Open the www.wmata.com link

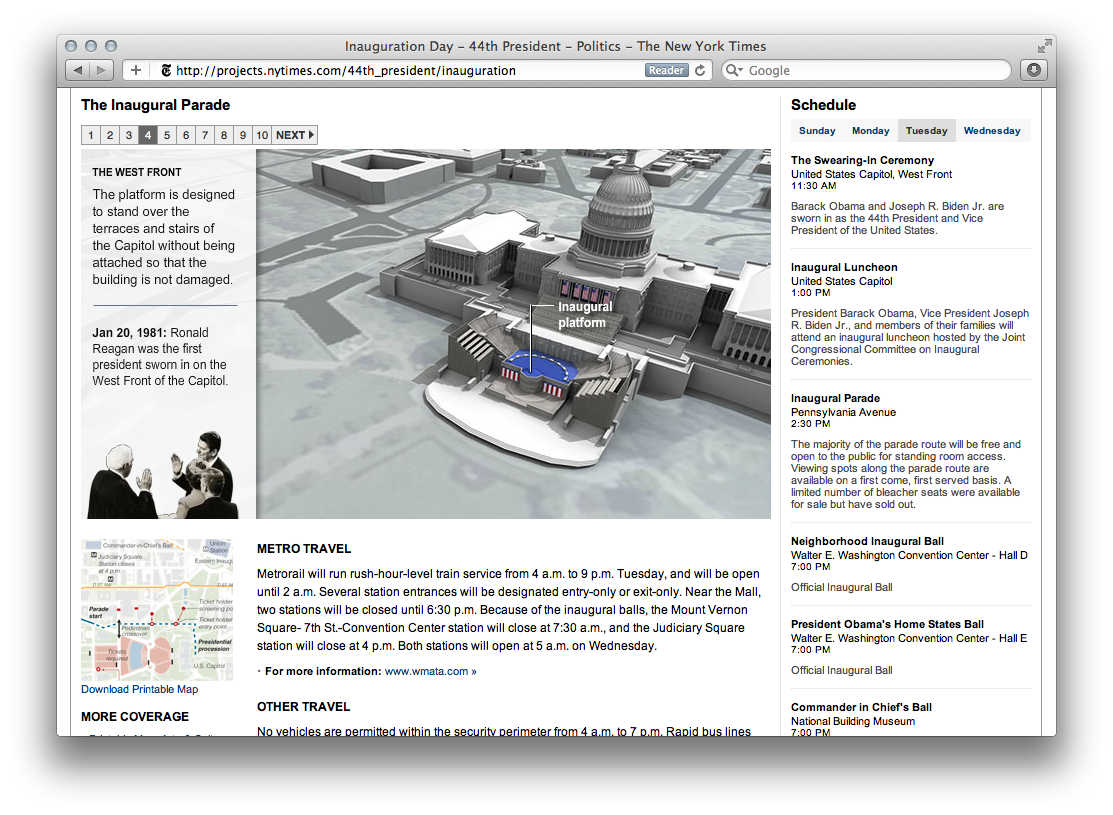(428, 672)
